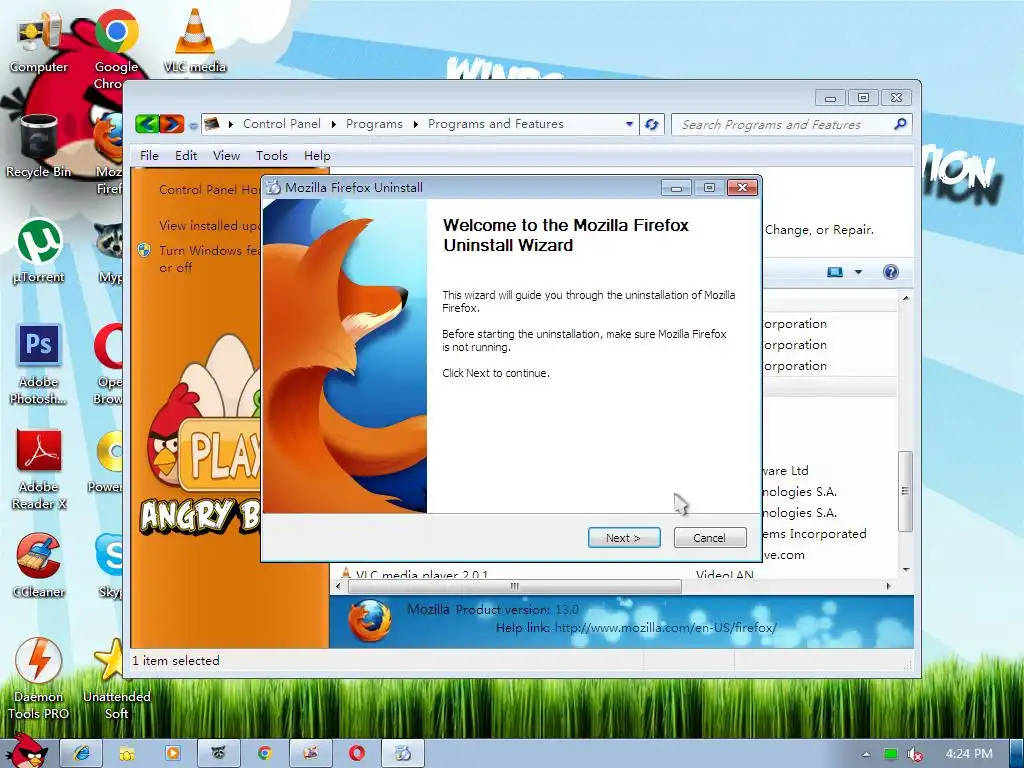Viewport: 1024px width, 768px height.
Task: Open the Tools menu
Action: [x=272, y=155]
